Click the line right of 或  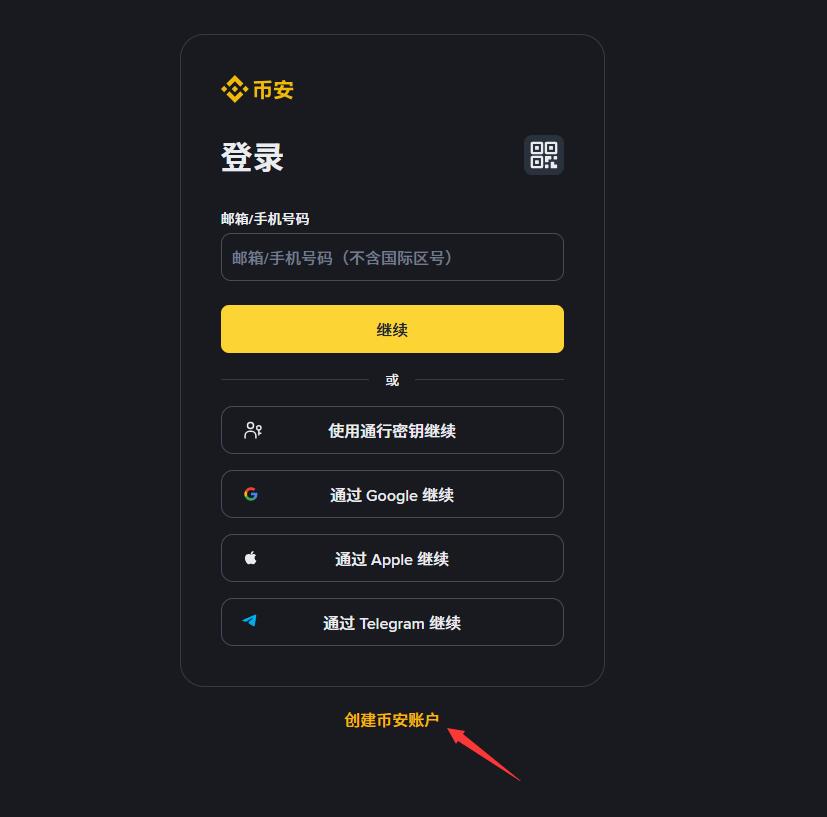(489, 379)
